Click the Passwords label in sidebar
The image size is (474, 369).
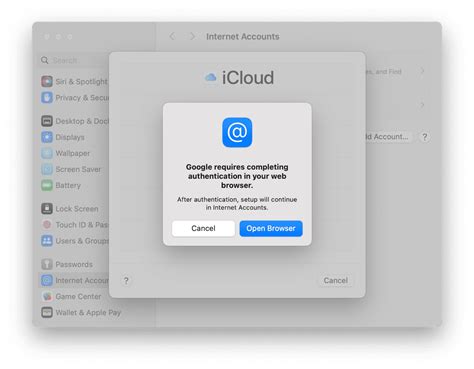click(x=74, y=264)
